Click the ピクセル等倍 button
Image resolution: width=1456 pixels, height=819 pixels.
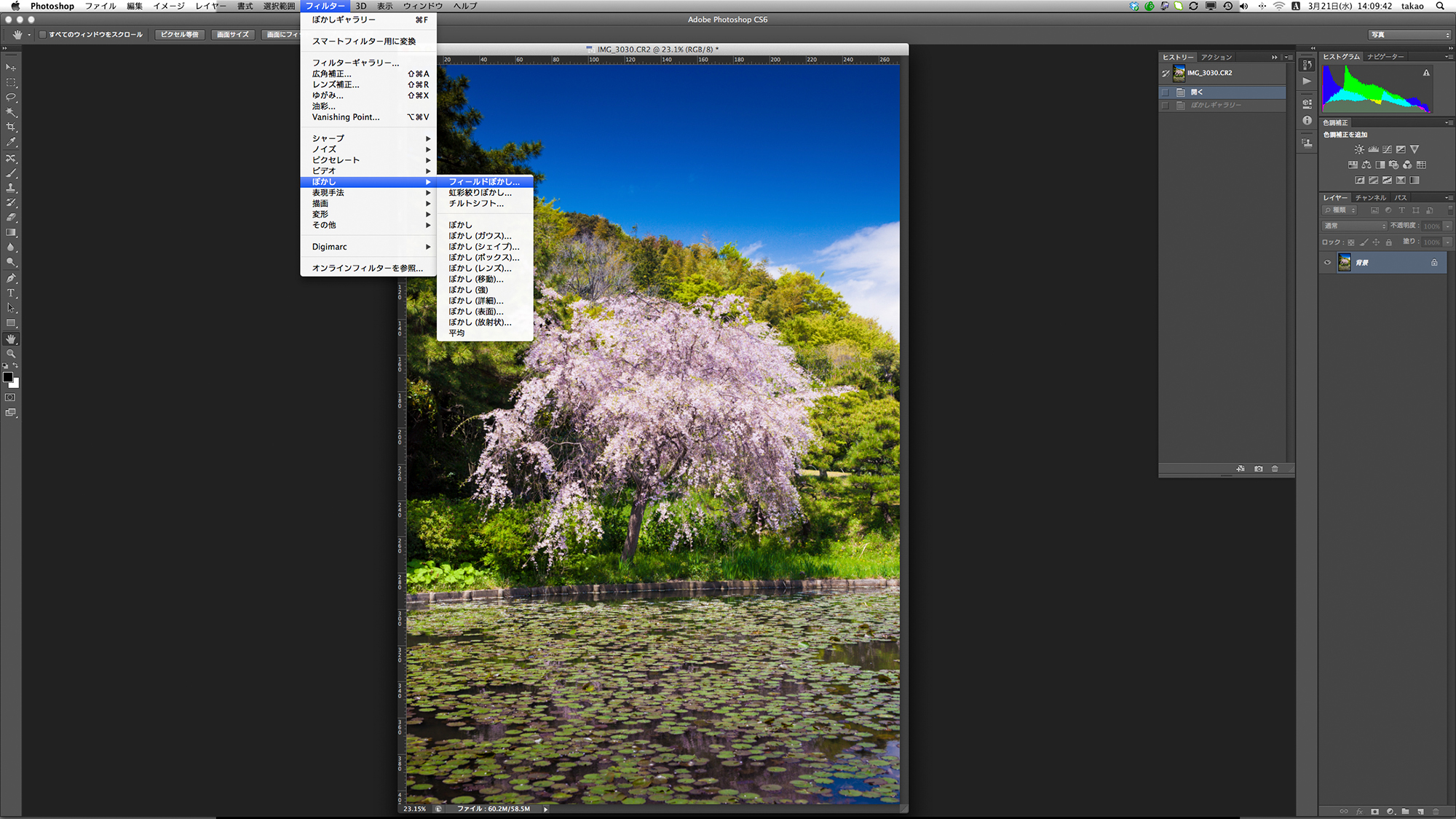pos(180,34)
